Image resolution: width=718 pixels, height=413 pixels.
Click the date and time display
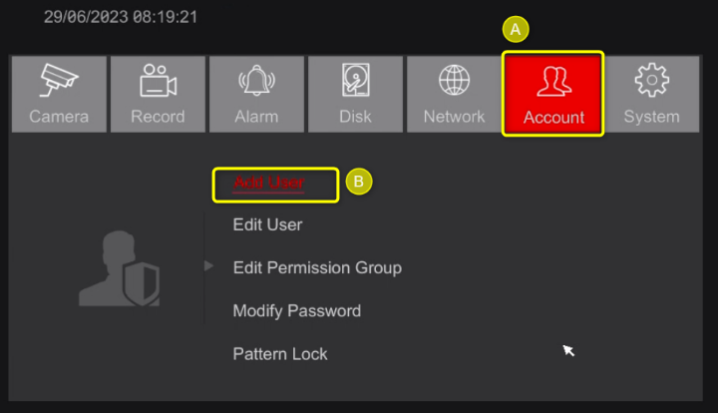[x=120, y=17]
